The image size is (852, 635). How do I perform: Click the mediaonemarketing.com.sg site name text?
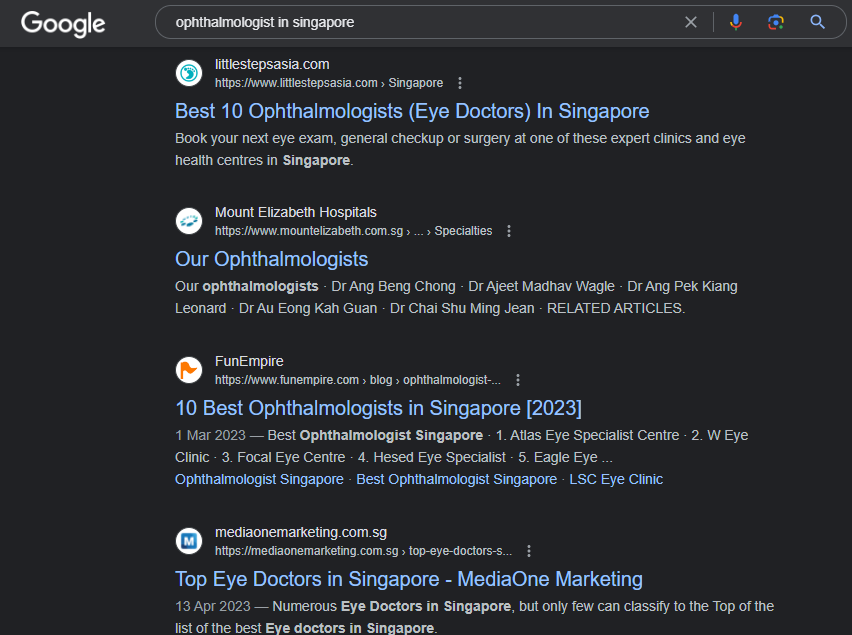[301, 532]
